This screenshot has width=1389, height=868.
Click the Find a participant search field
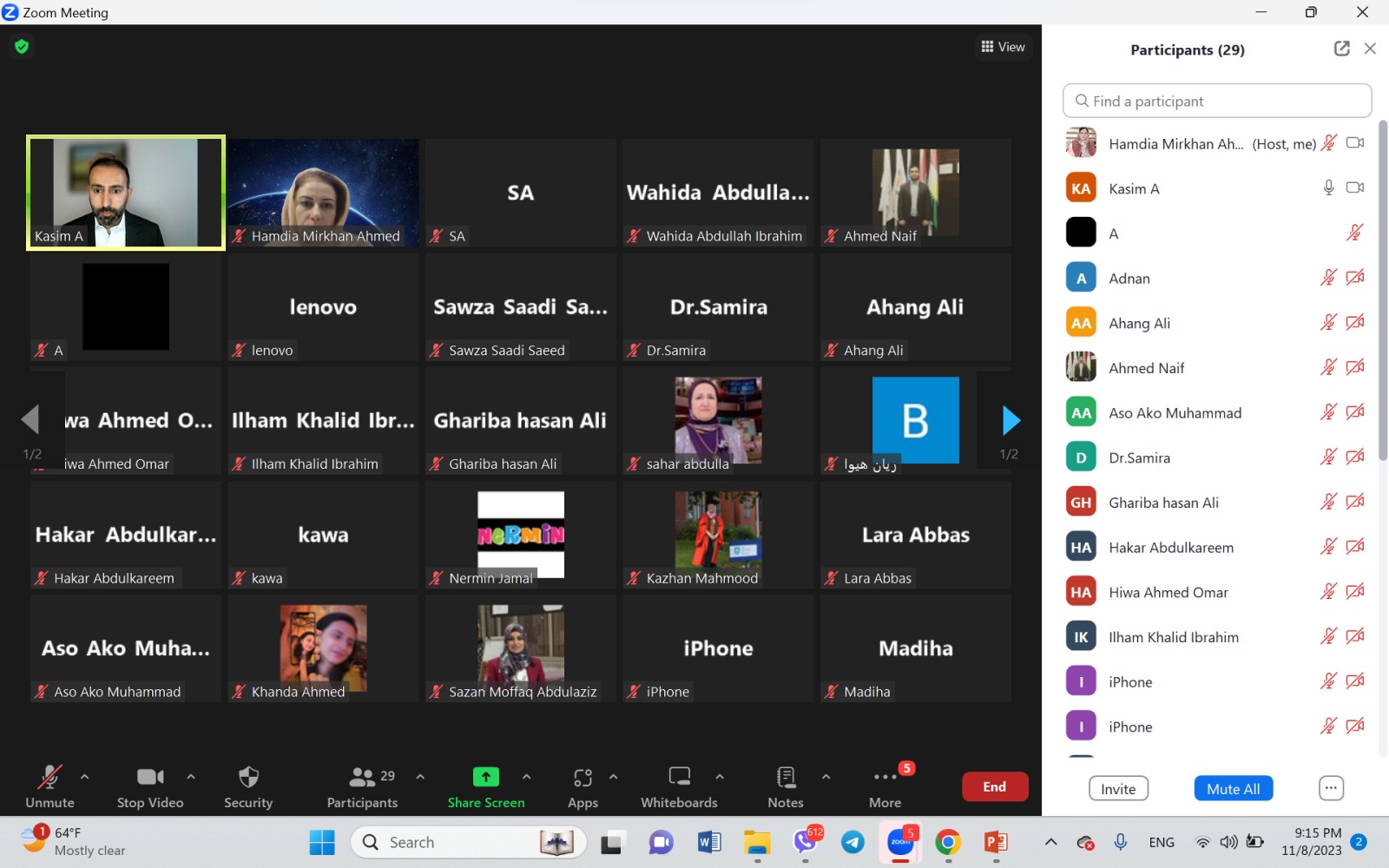tap(1216, 101)
